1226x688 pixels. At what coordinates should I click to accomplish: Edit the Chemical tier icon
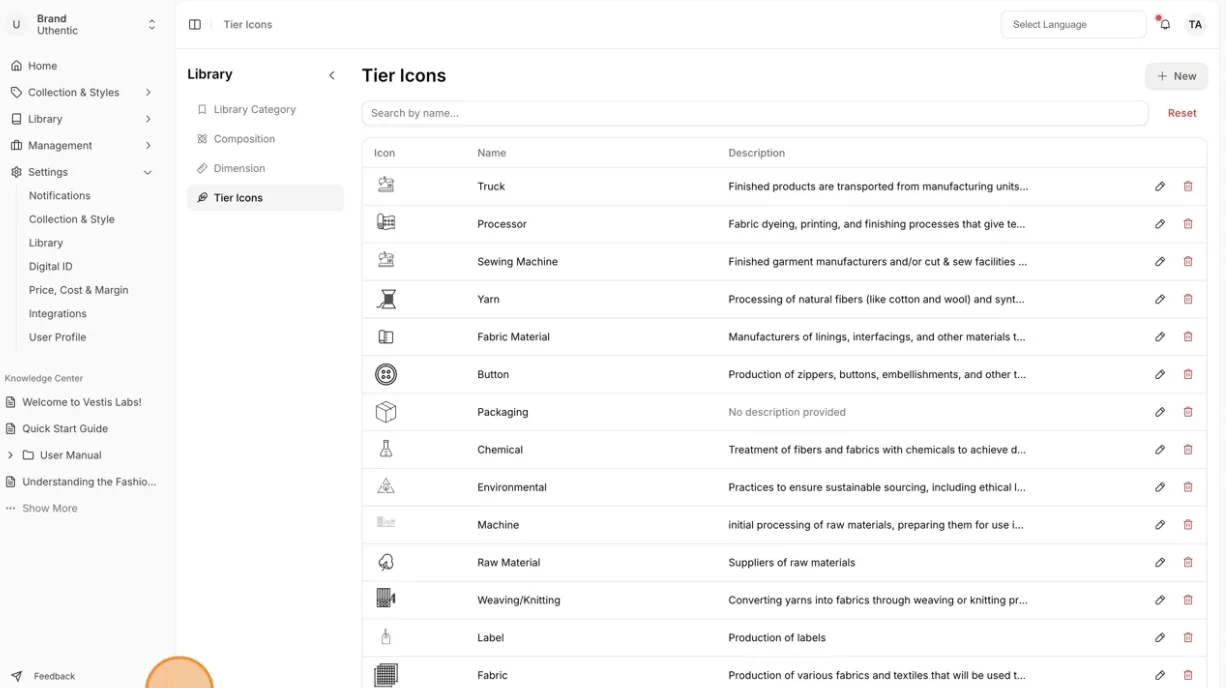coord(1160,450)
